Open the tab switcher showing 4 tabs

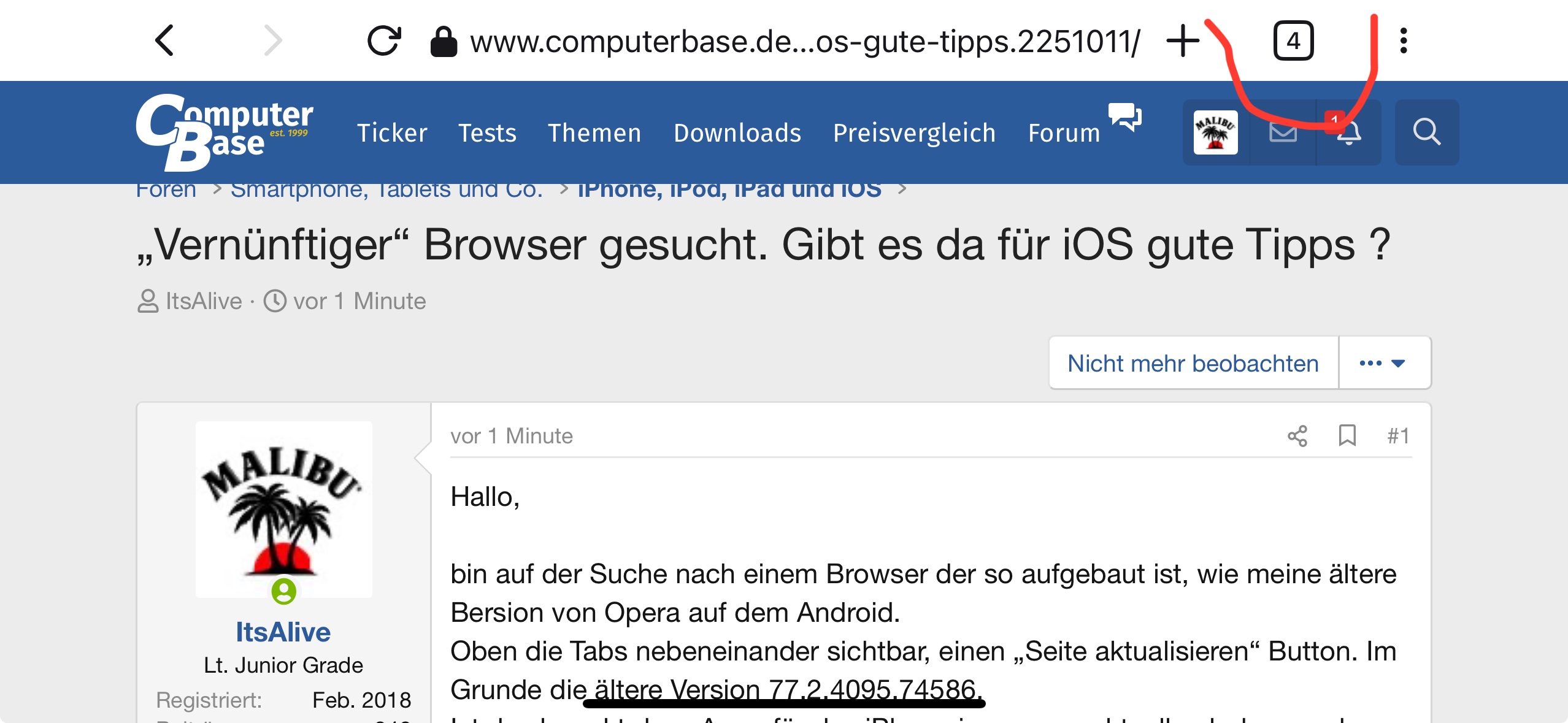coord(1293,41)
